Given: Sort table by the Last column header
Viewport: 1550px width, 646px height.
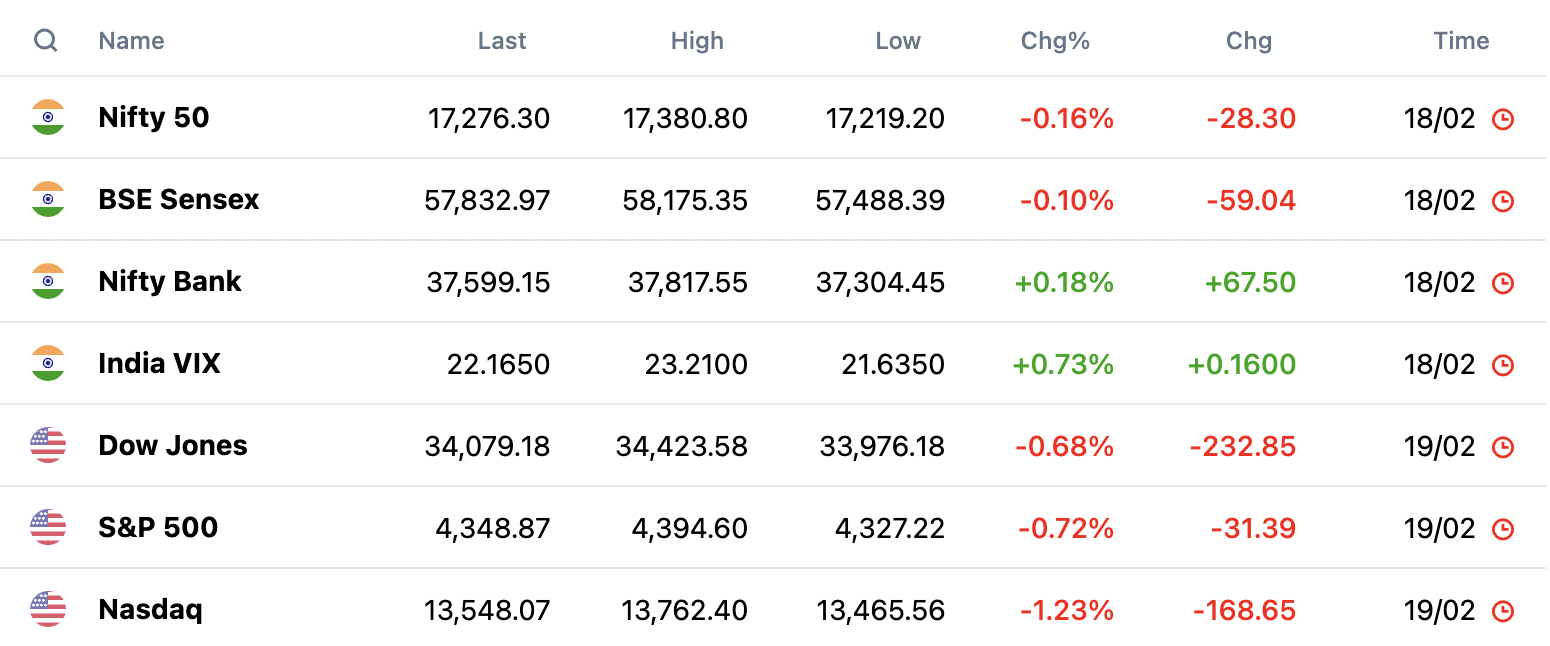Looking at the screenshot, I should (x=502, y=41).
